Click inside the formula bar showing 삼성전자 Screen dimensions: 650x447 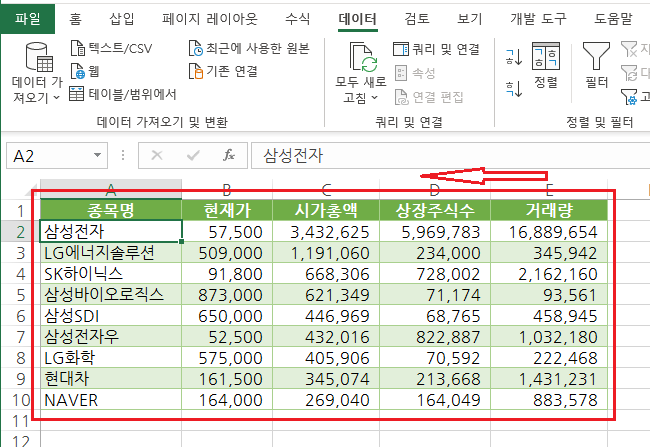coord(450,155)
